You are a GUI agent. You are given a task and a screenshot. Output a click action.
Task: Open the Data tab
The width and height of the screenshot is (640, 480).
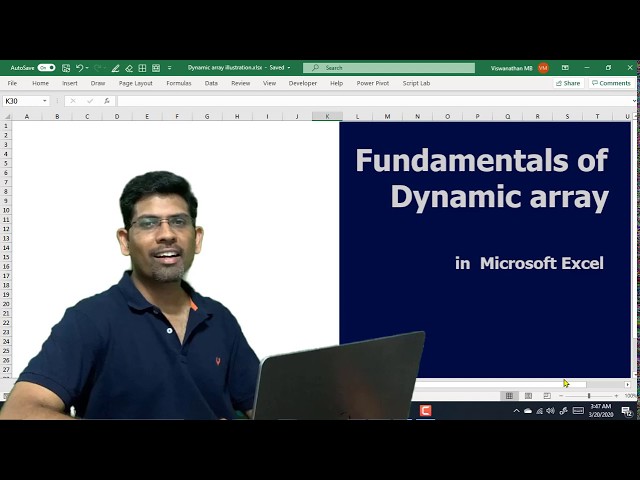click(x=211, y=83)
